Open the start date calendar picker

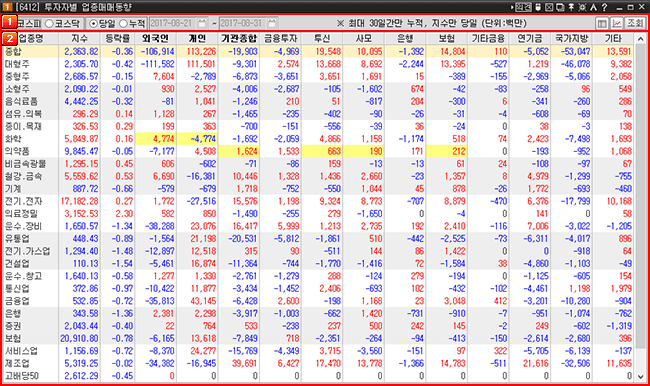202,23
